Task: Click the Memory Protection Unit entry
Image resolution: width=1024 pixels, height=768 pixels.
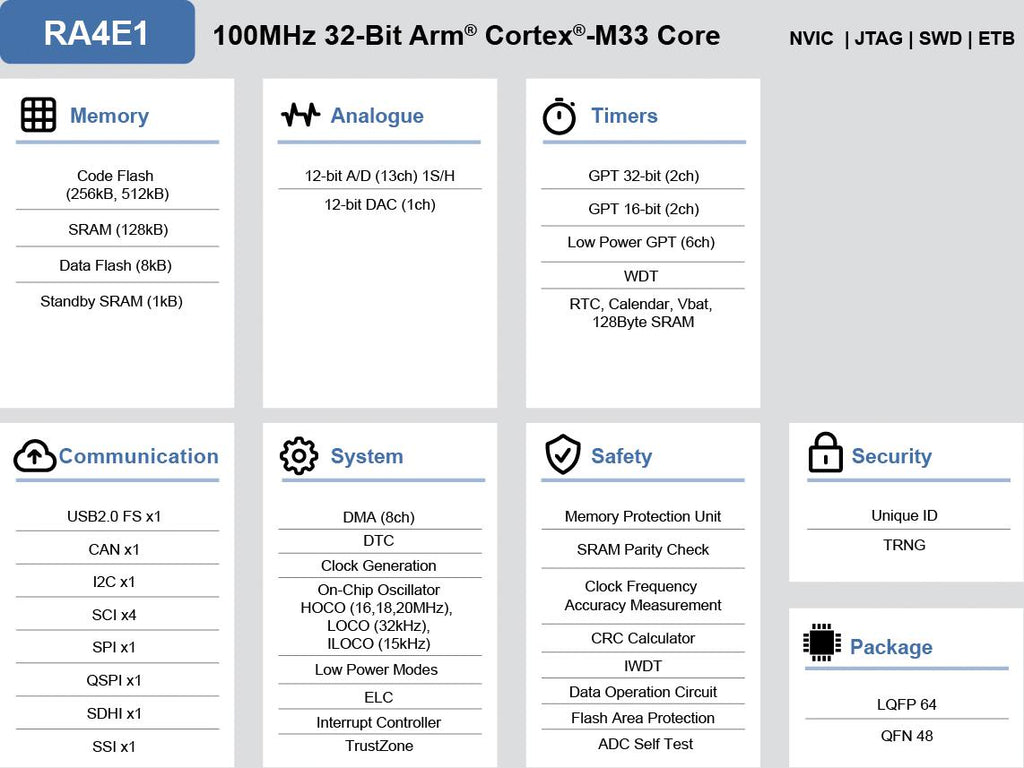Action: [x=642, y=516]
